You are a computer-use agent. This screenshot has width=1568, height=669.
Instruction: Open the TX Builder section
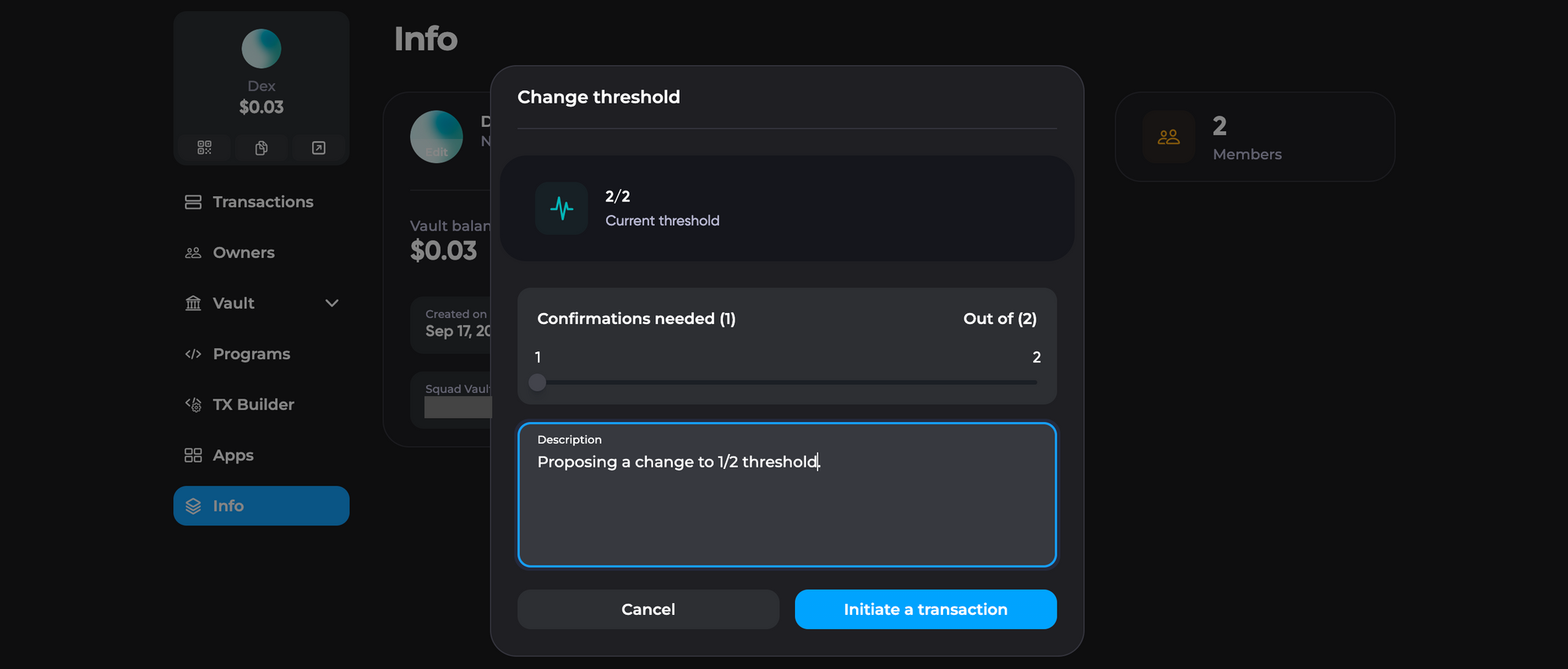(x=252, y=404)
